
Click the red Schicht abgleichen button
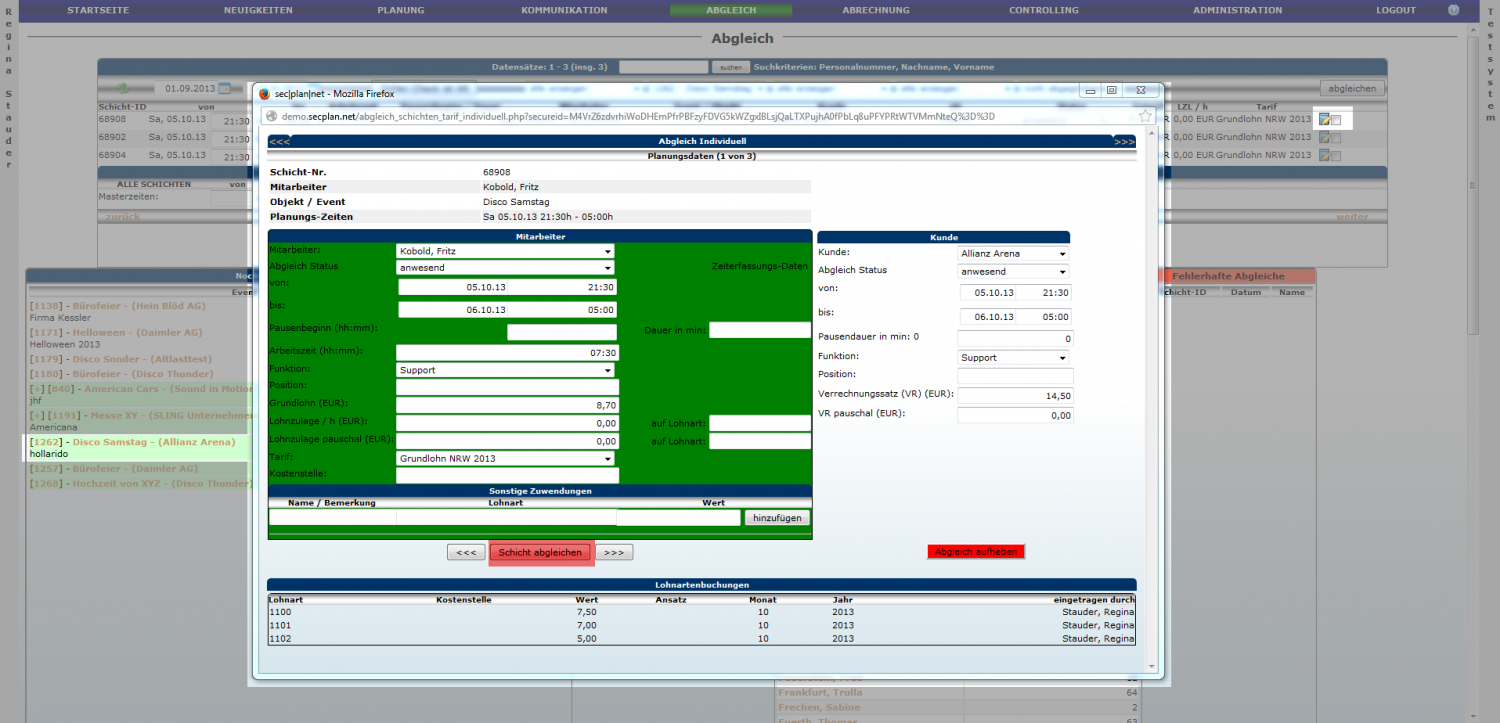tap(540, 552)
